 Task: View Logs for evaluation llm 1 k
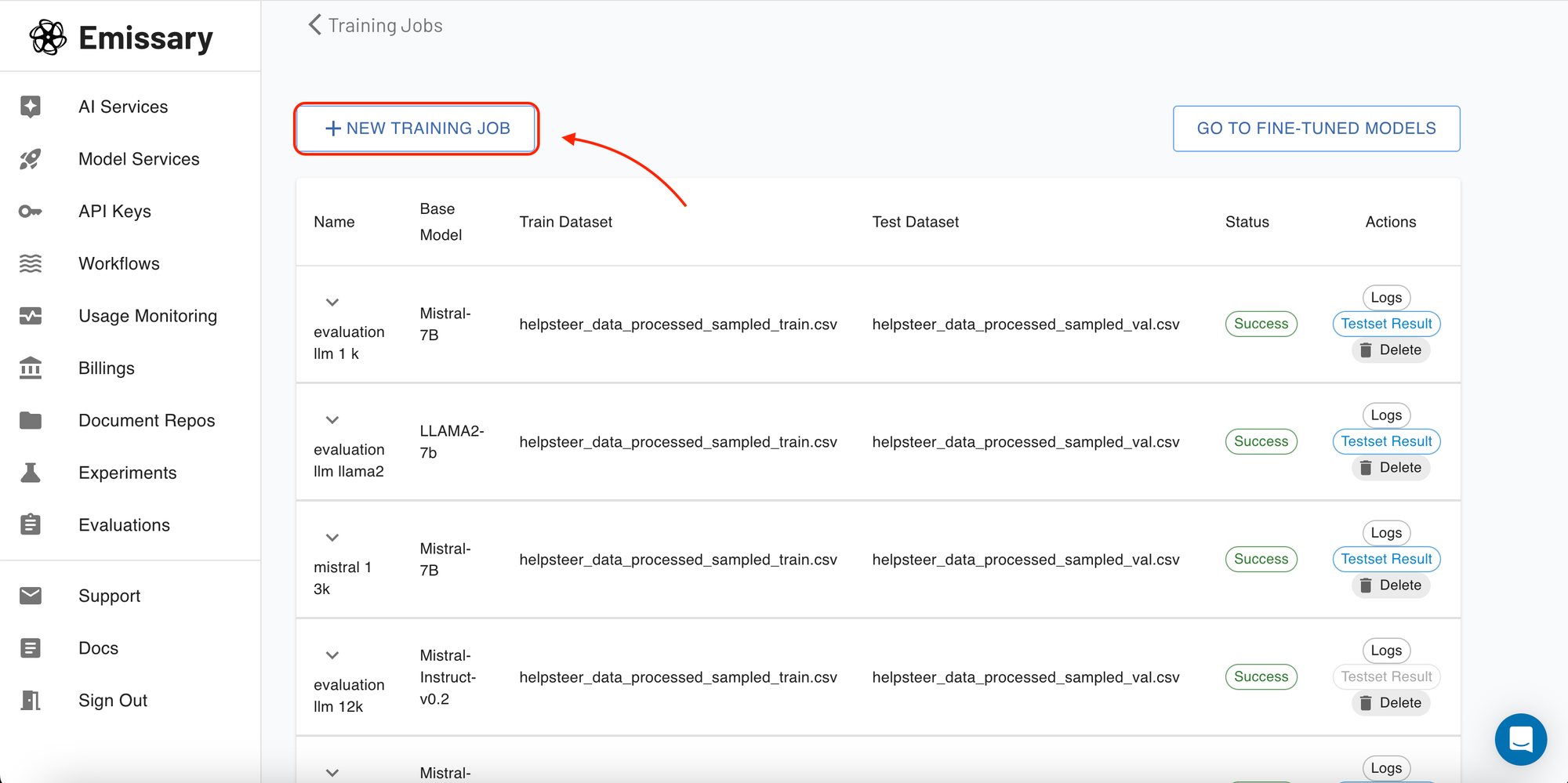[x=1386, y=298]
